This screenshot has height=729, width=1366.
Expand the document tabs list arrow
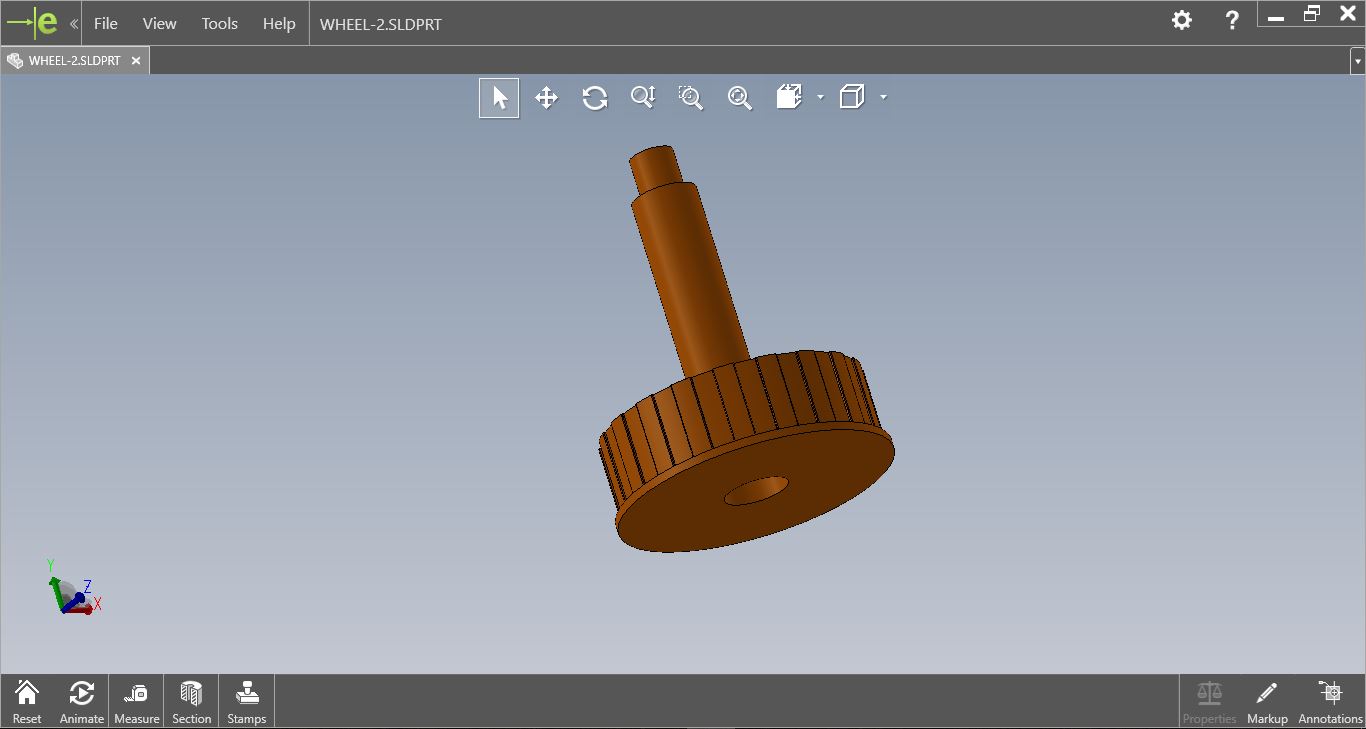tap(1358, 61)
